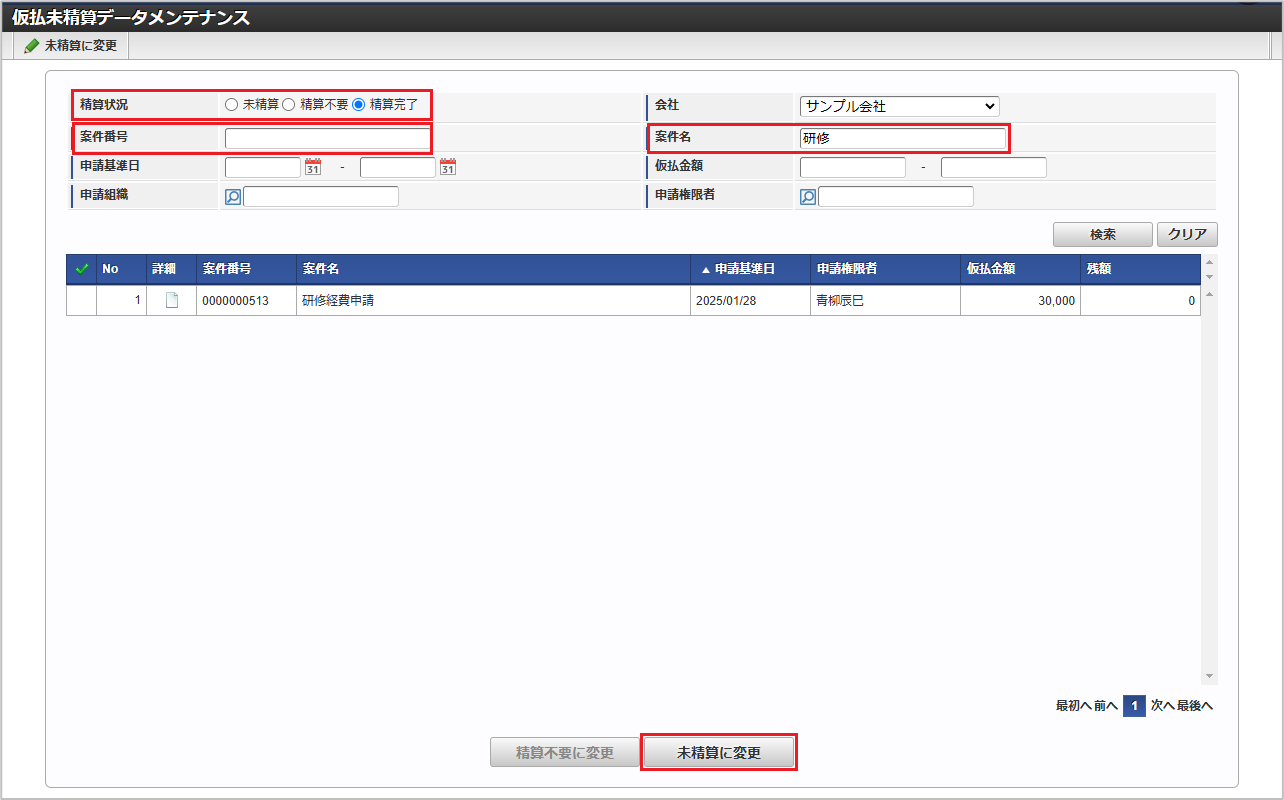
Task: Go to 最初へ first page link
Action: 1073,706
